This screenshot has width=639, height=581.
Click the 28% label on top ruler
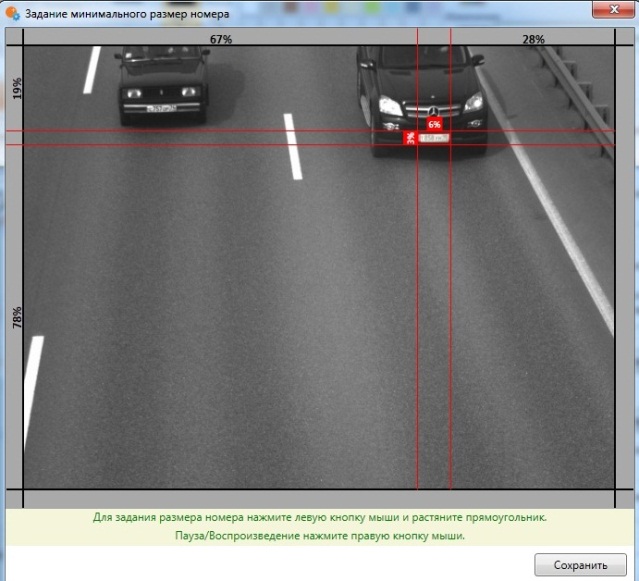click(533, 39)
